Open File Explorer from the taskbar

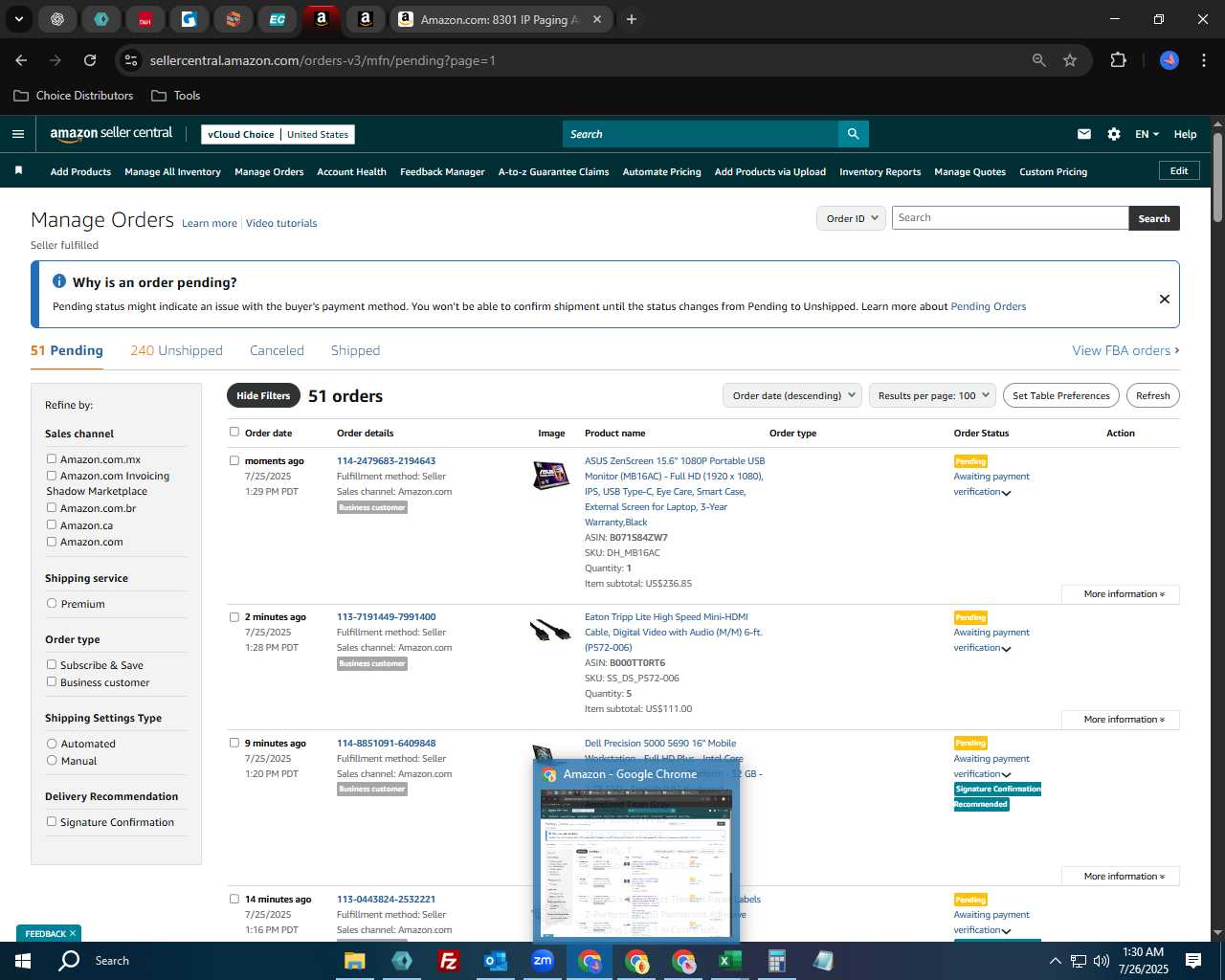click(355, 961)
